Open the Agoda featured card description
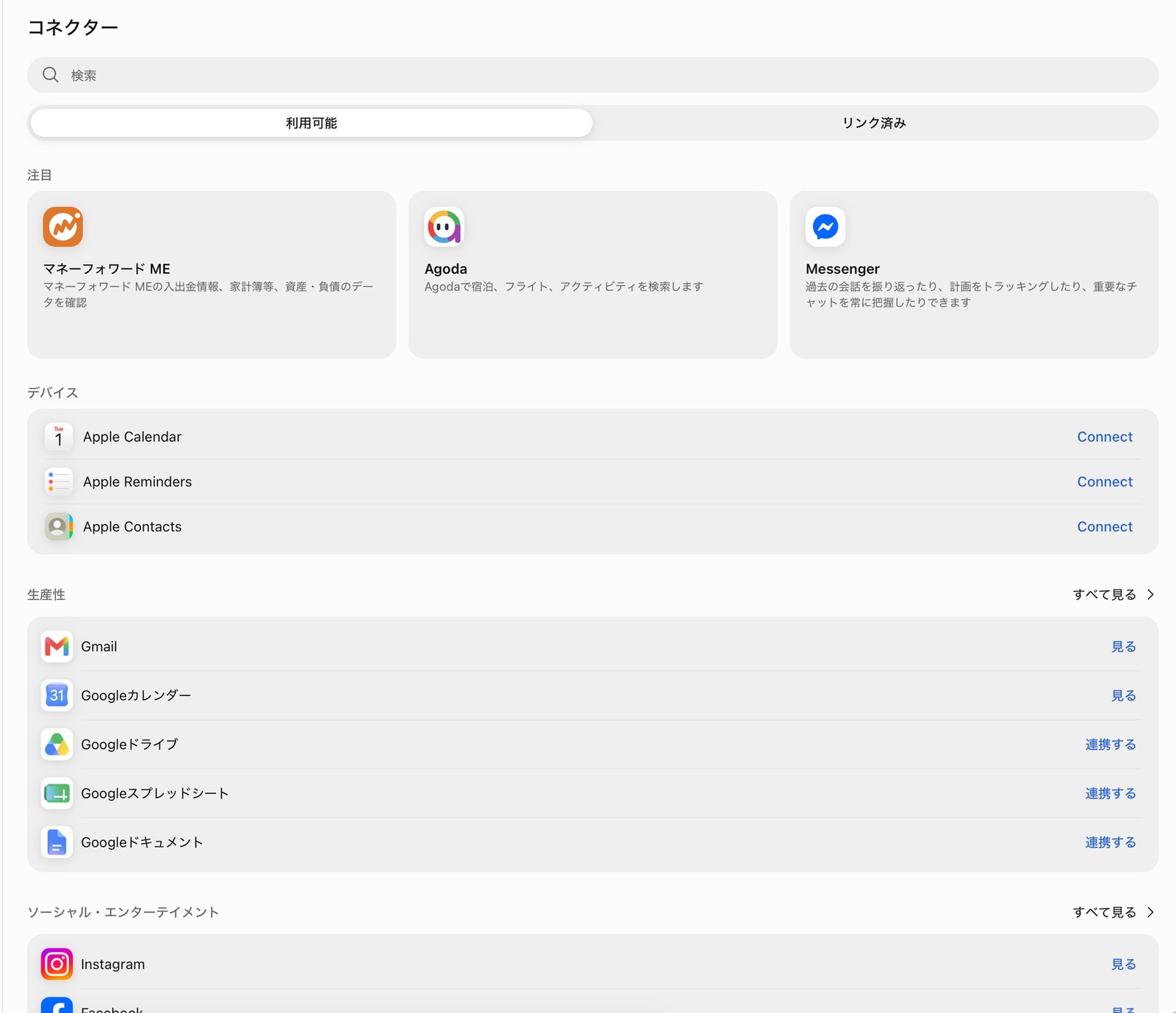 [564, 287]
